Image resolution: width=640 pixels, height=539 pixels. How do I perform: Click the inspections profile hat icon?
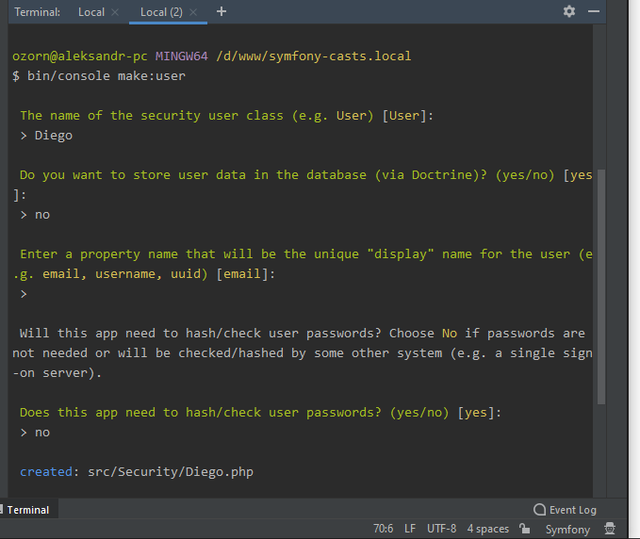[610, 529]
